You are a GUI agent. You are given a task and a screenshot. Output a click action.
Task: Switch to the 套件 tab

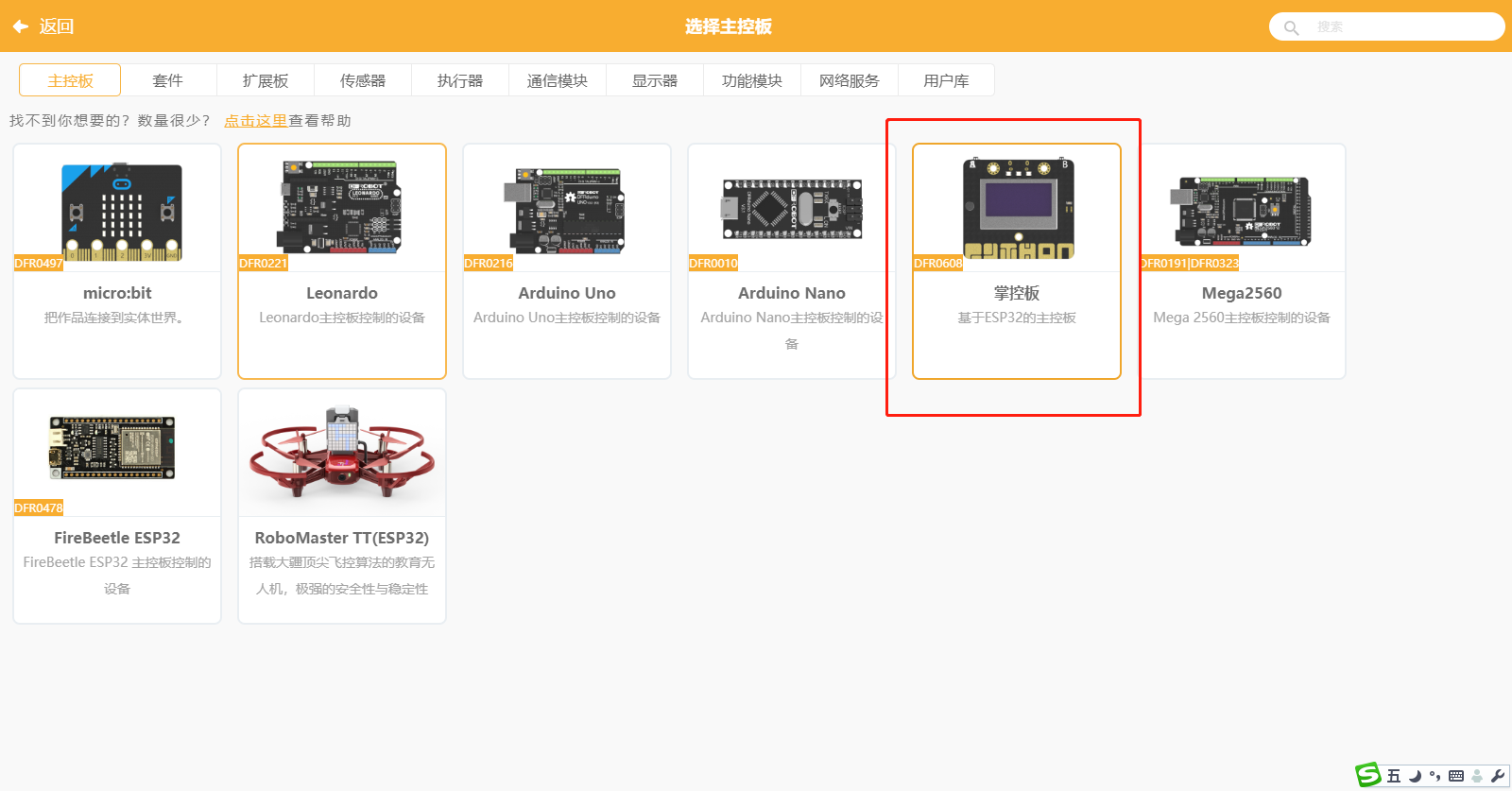point(168,80)
